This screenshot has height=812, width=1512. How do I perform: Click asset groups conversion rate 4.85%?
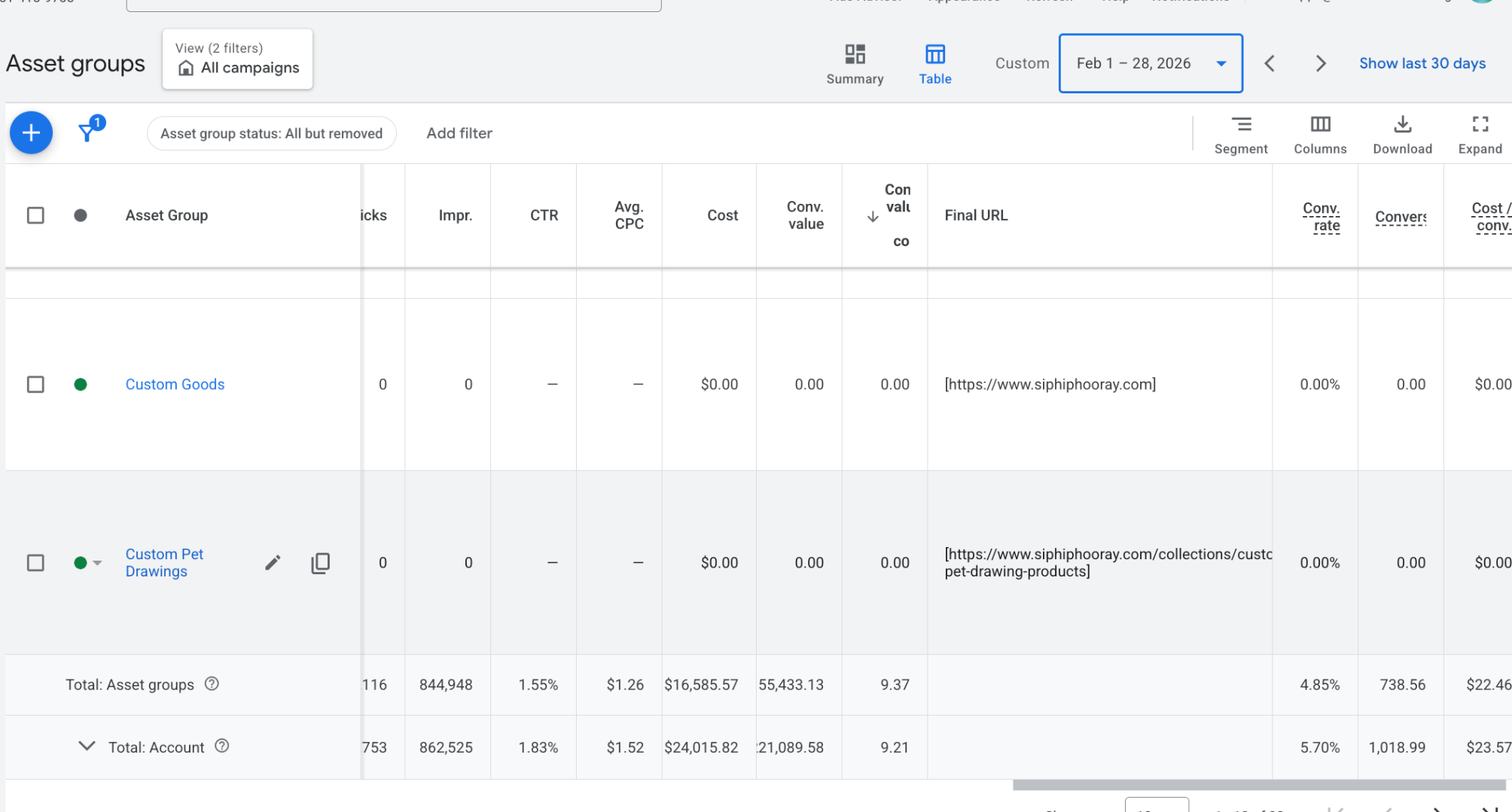(1320, 685)
